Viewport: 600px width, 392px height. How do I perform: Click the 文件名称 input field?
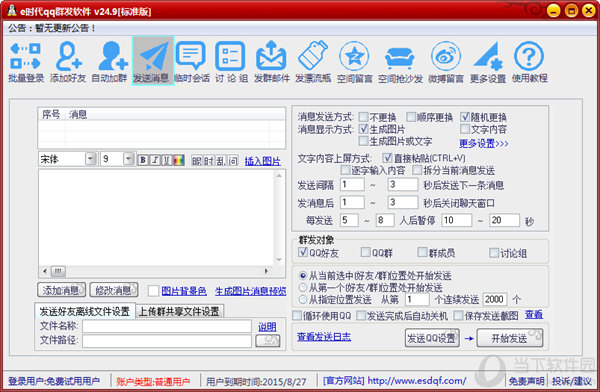point(167,326)
